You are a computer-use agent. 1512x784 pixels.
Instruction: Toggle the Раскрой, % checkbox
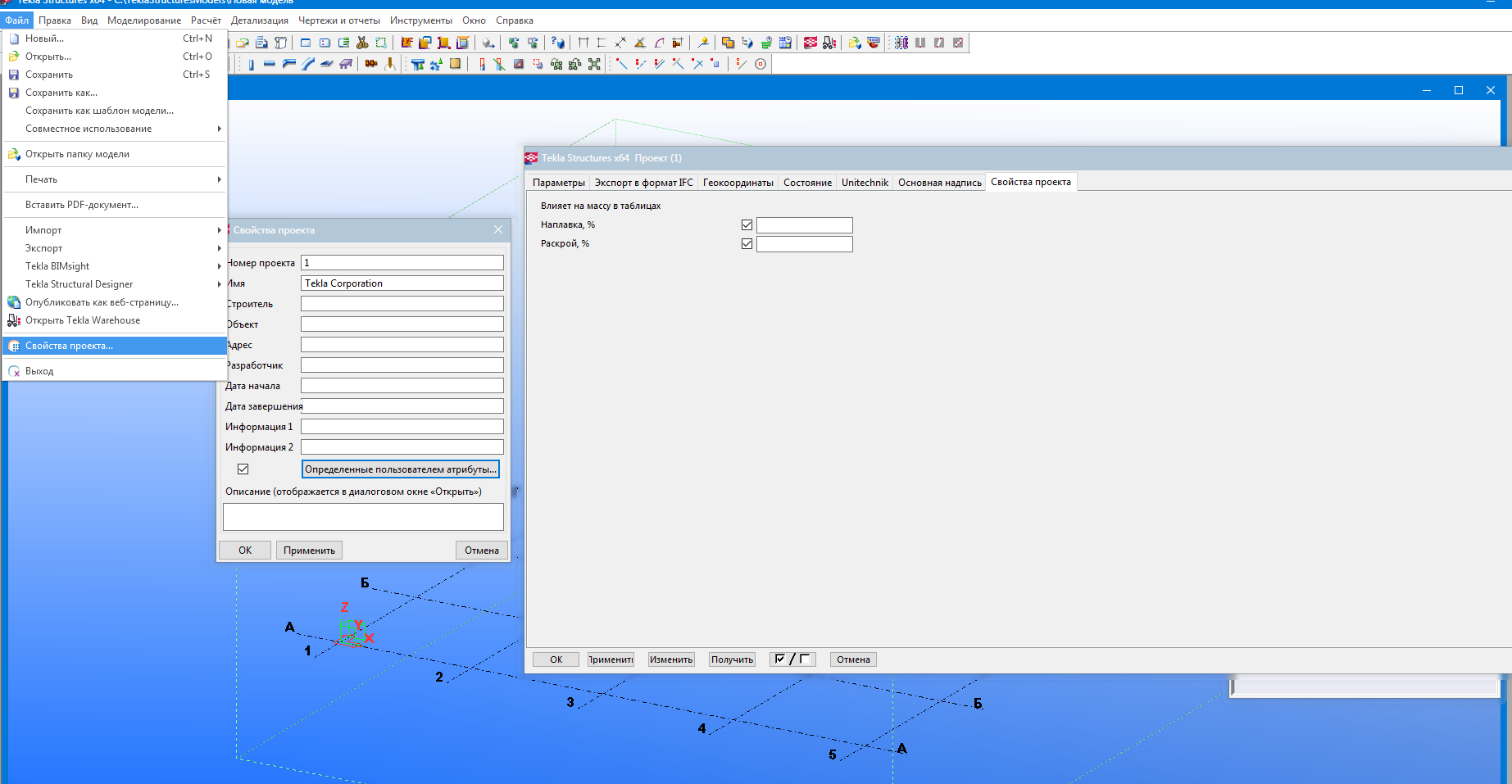[747, 244]
